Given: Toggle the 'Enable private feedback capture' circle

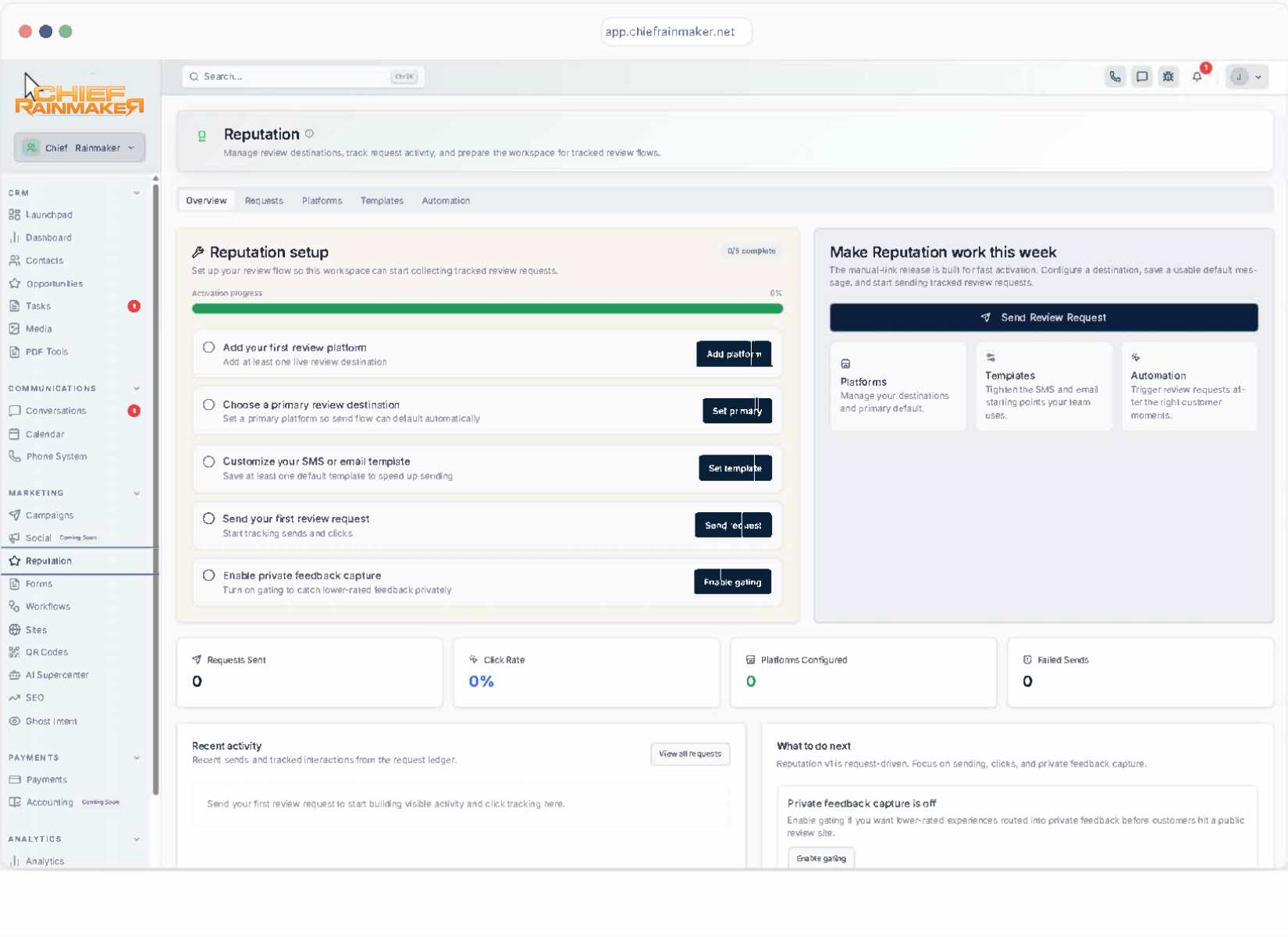Looking at the screenshot, I should (x=208, y=575).
